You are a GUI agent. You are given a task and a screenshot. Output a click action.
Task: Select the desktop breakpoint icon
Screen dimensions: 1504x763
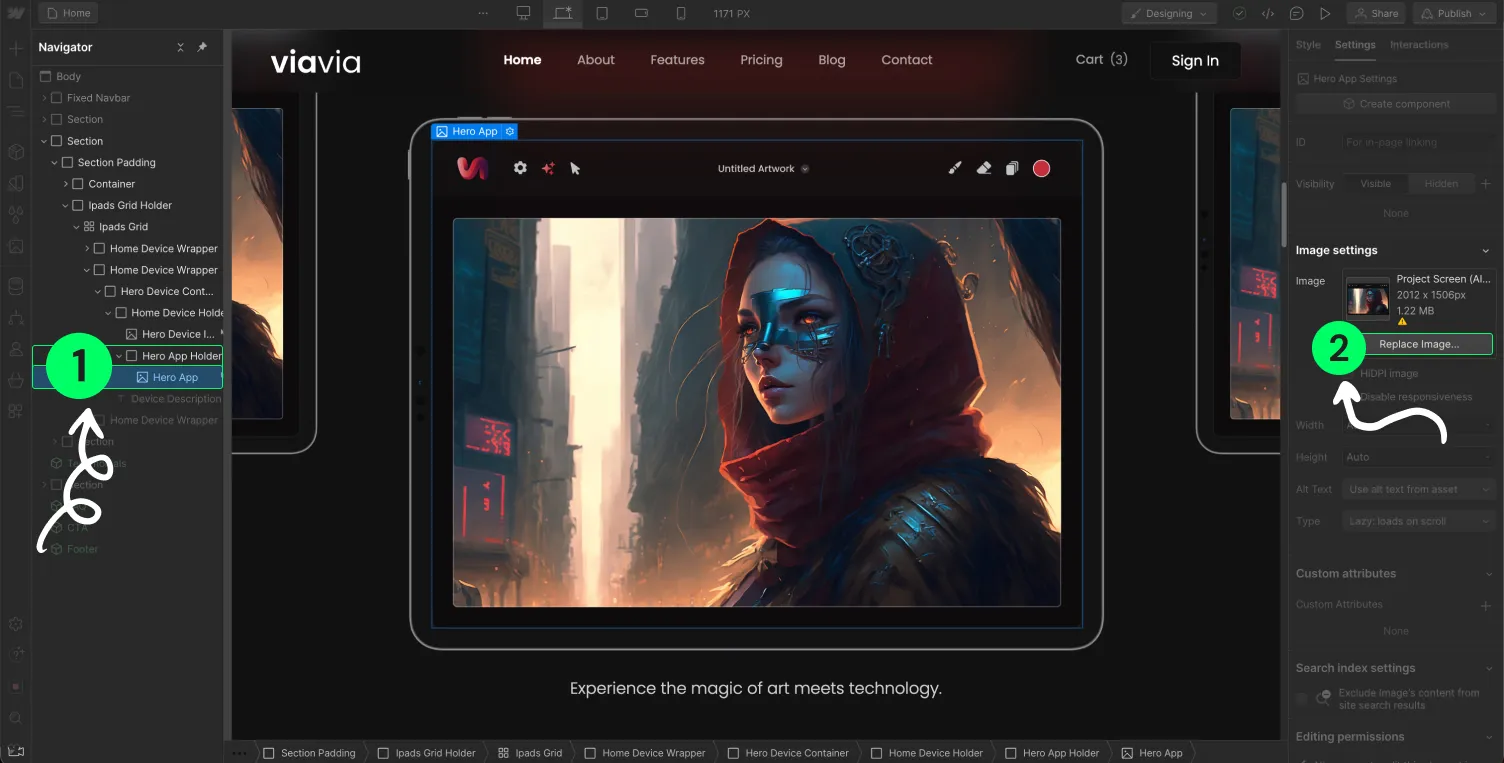[x=523, y=13]
